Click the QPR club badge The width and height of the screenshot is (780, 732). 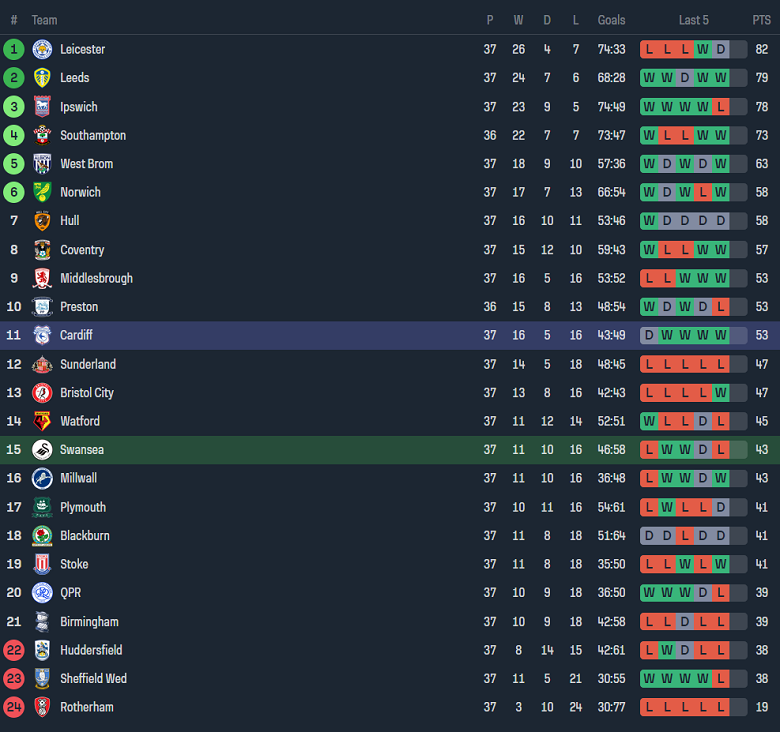tap(42, 592)
